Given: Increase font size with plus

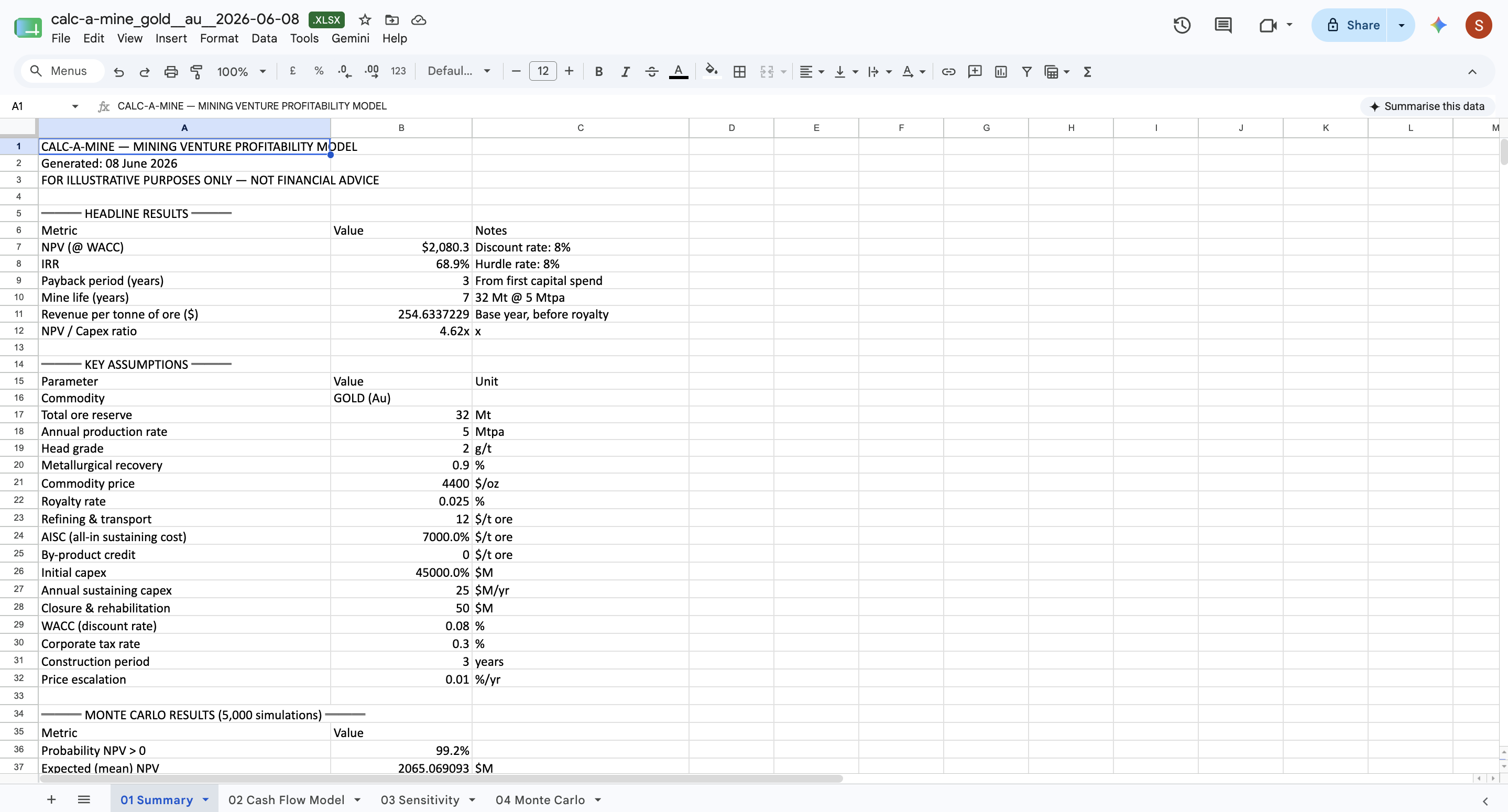Looking at the screenshot, I should [x=569, y=71].
